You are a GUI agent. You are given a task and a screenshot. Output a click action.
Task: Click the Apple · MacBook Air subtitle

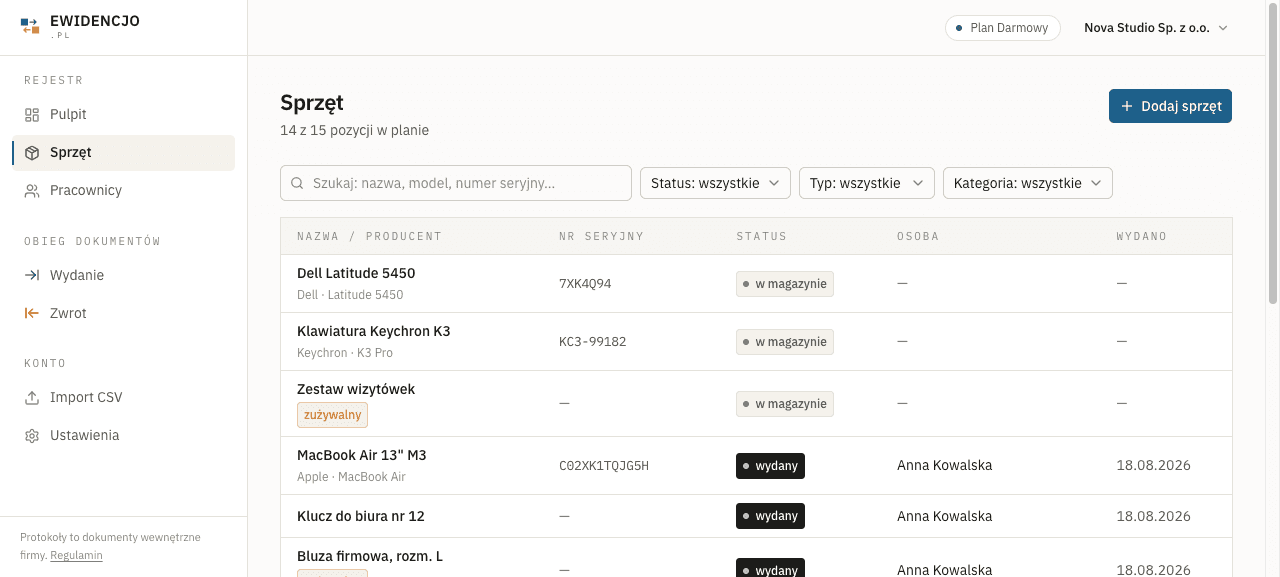pyautogui.click(x=351, y=477)
